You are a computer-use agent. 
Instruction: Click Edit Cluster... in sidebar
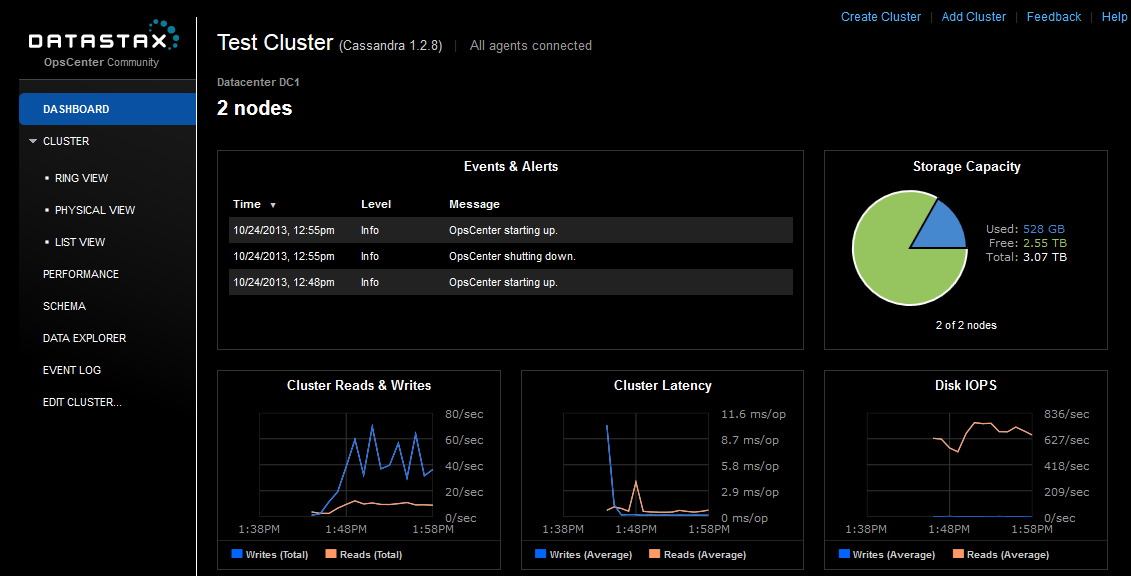tap(82, 402)
